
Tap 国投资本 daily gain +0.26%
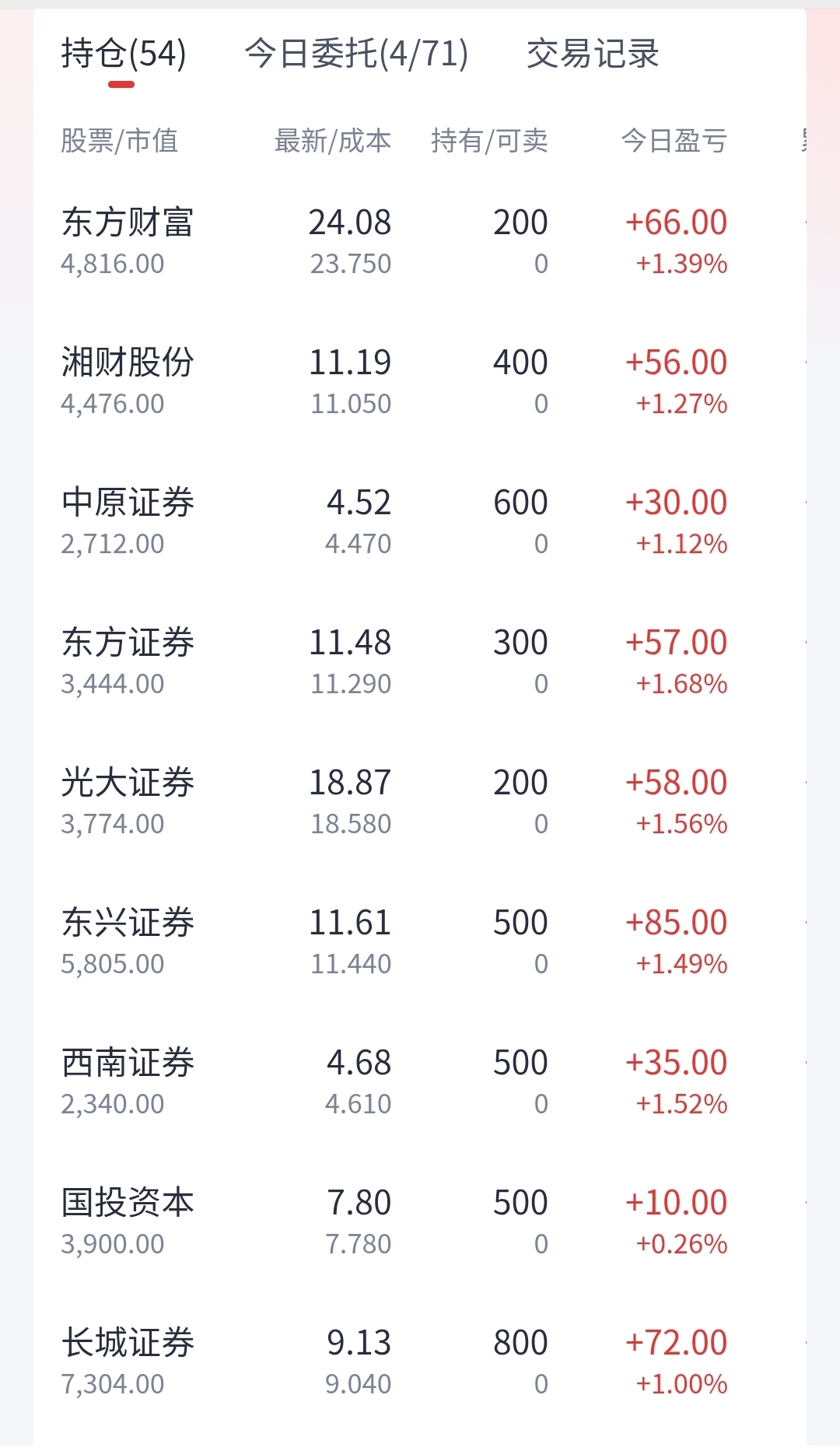coord(681,1244)
